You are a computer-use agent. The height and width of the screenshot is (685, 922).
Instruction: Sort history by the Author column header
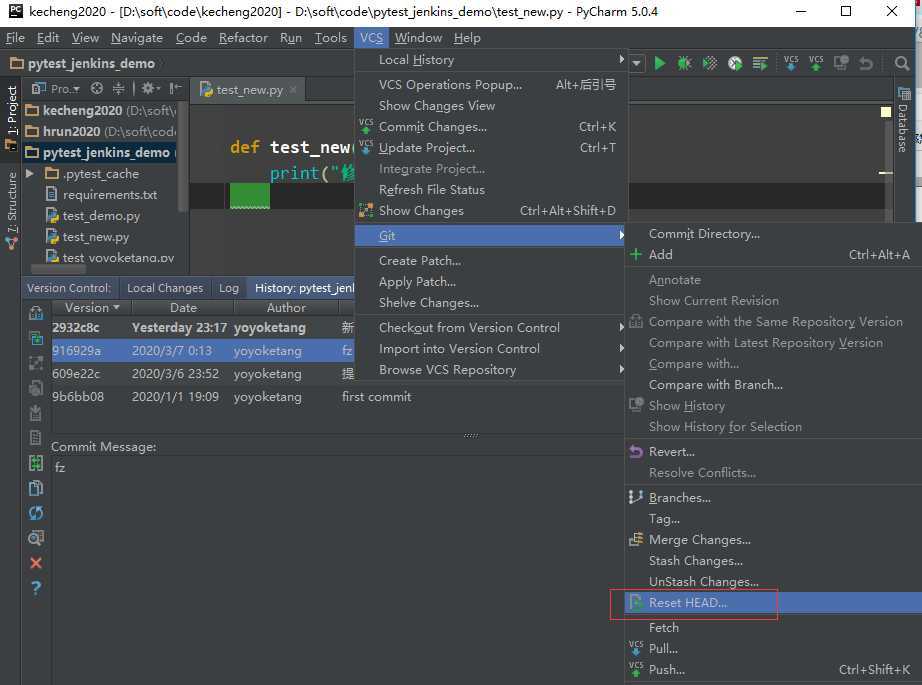tap(286, 308)
